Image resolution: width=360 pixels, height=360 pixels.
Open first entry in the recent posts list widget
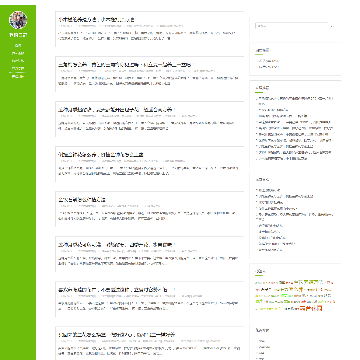pyautogui.click(x=295, y=100)
